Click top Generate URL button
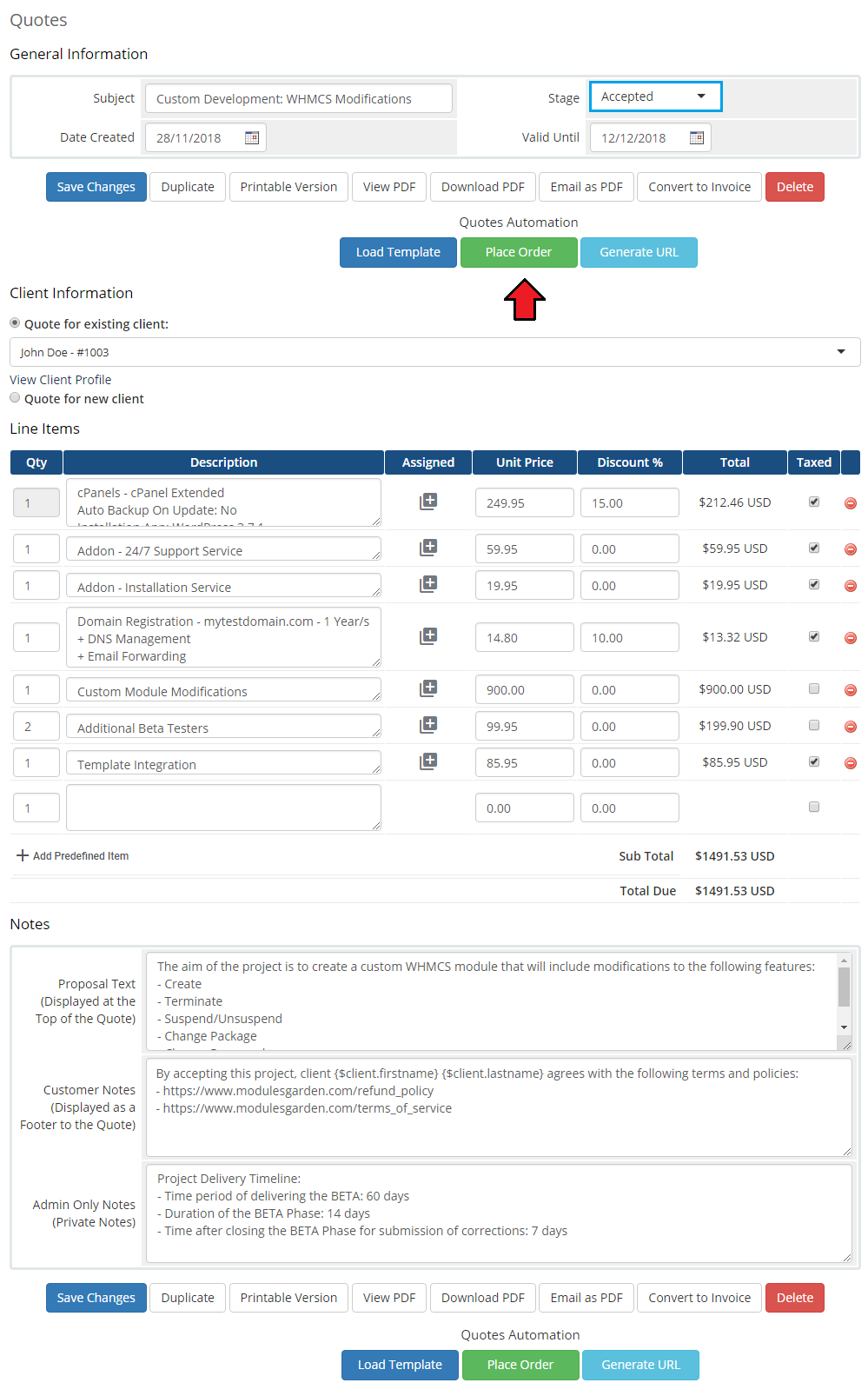 [639, 252]
